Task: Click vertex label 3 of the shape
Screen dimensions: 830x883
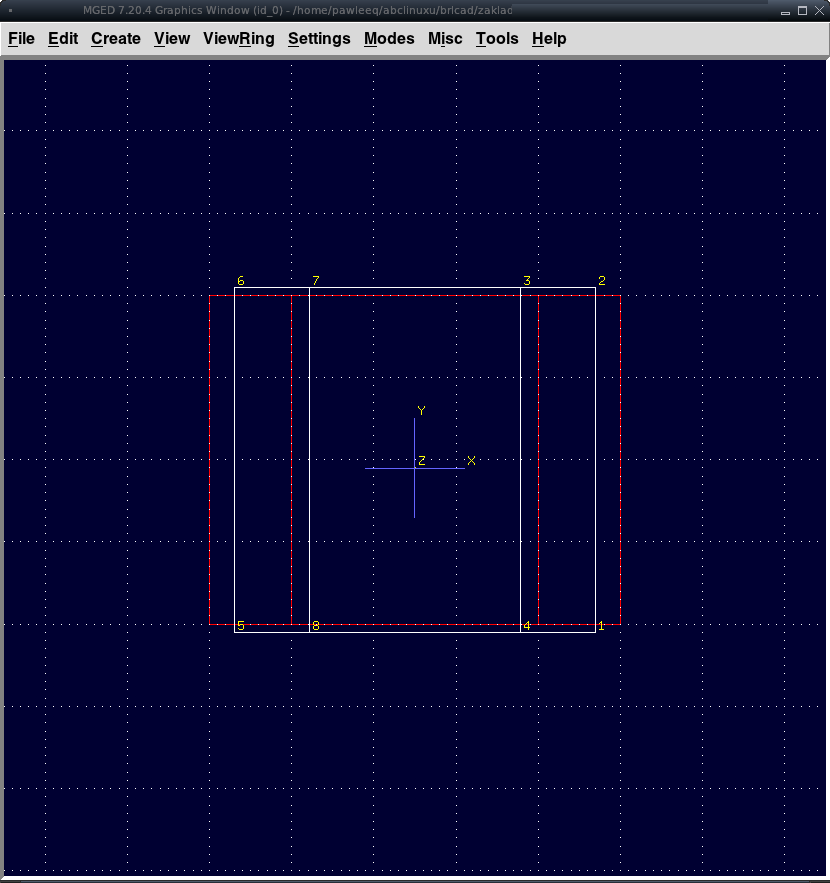Action: click(x=527, y=280)
